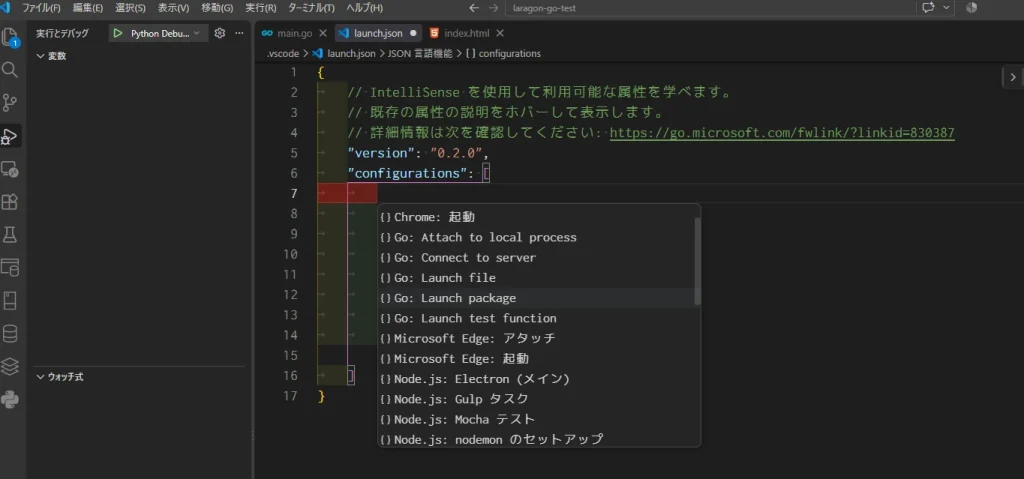Select the Chrome: 起動 suggestion
Image resolution: width=1024 pixels, height=479 pixels.
[536, 217]
